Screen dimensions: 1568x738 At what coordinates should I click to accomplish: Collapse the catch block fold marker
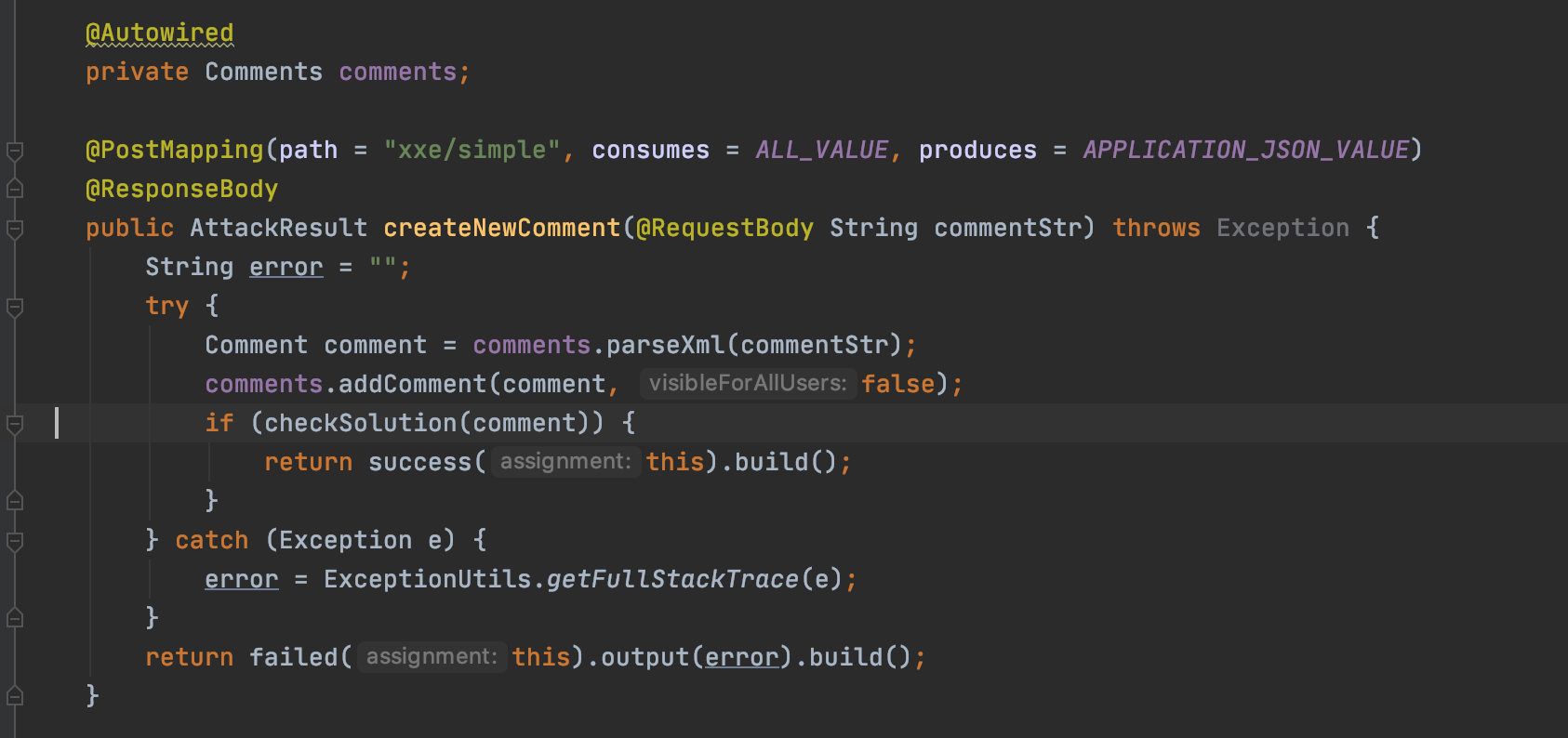(x=15, y=540)
